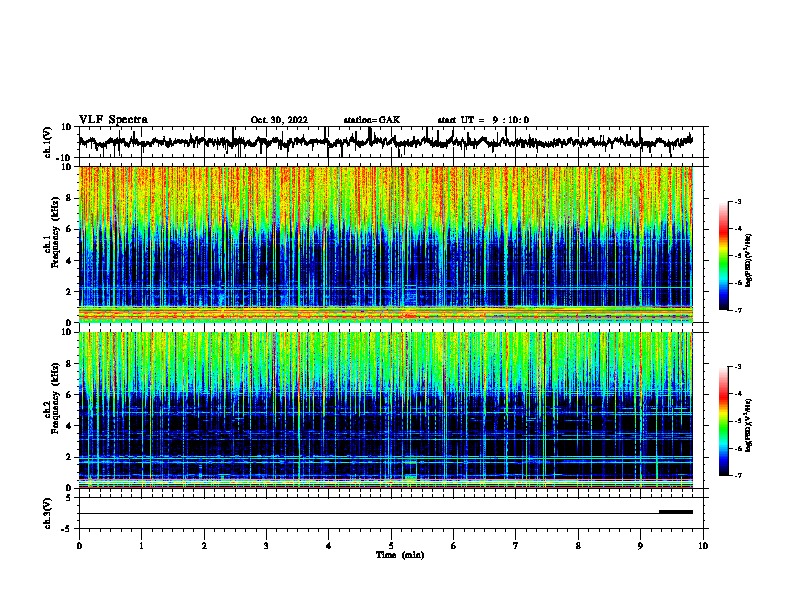
Task: Select the date label "Oct. 30, 2022"
Action: [x=279, y=120]
